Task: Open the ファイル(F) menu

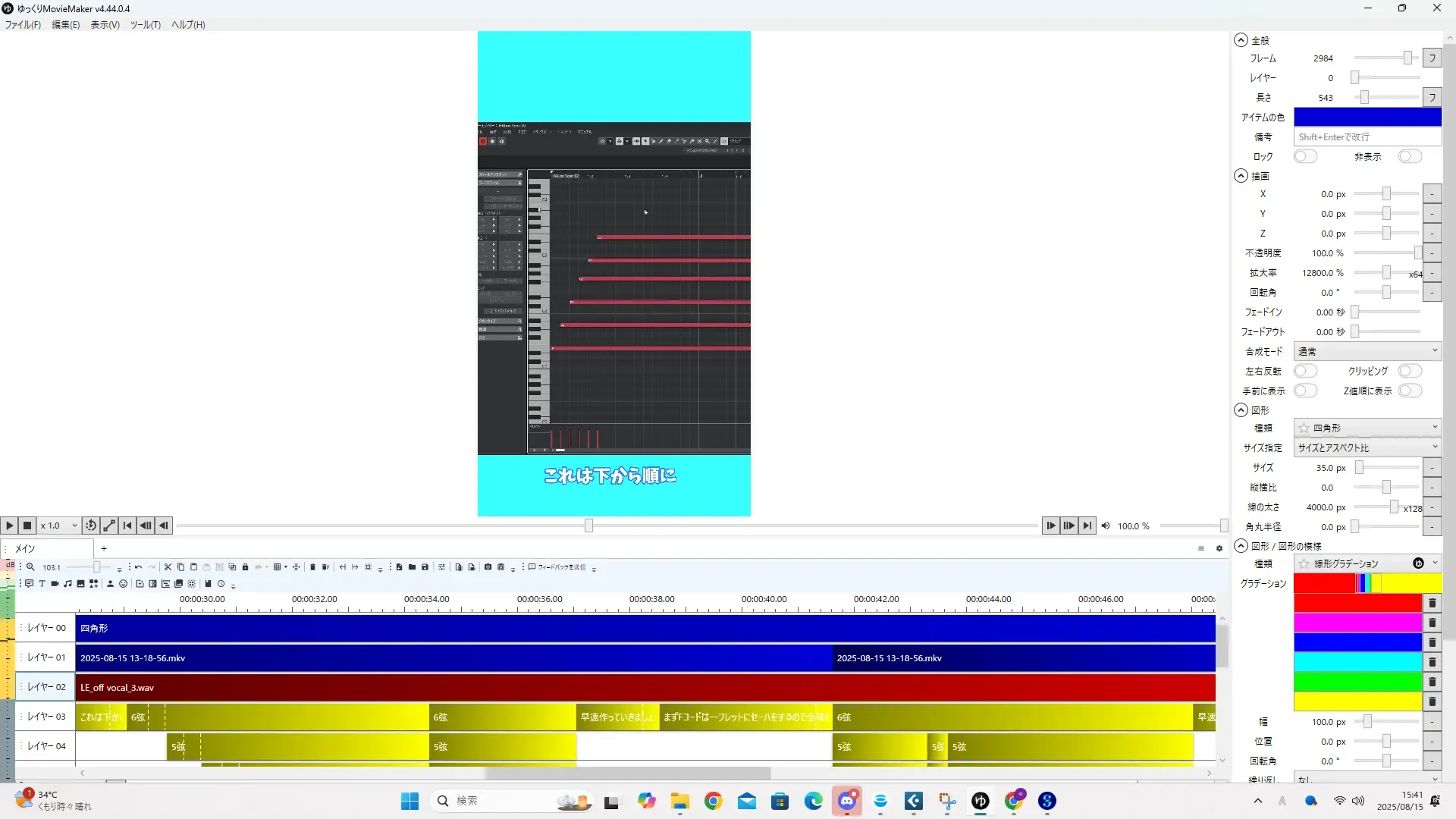Action: (x=23, y=24)
